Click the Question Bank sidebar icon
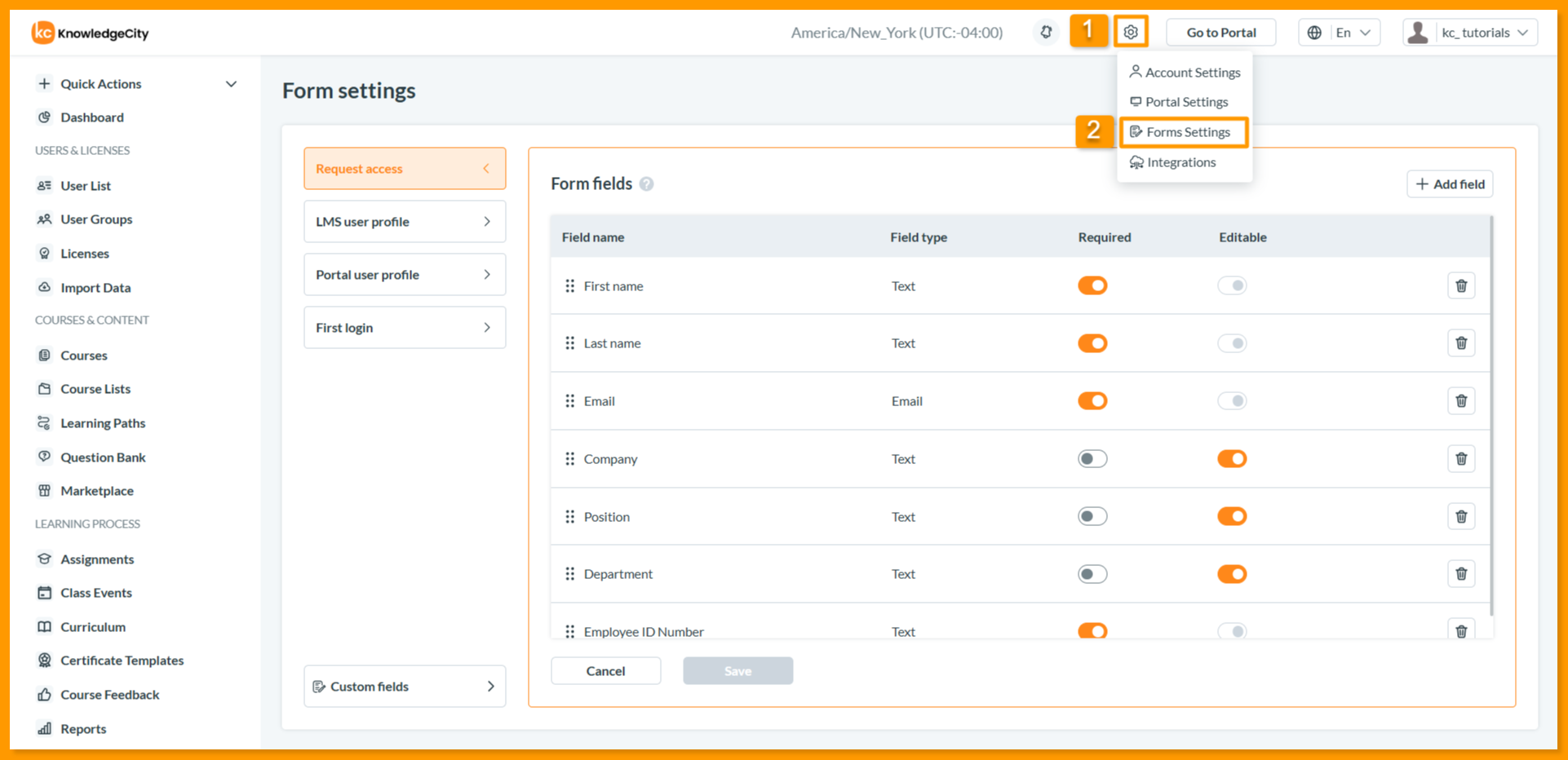Image resolution: width=1568 pixels, height=760 pixels. click(x=45, y=457)
